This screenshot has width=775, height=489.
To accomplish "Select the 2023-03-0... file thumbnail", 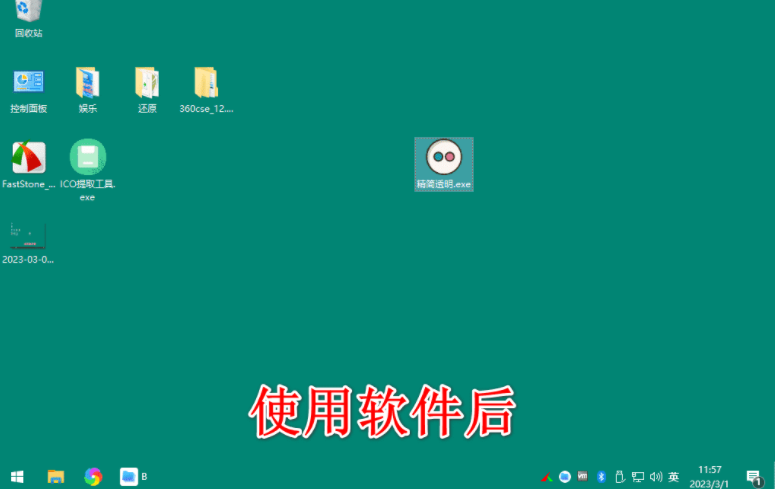I will pyautogui.click(x=28, y=236).
